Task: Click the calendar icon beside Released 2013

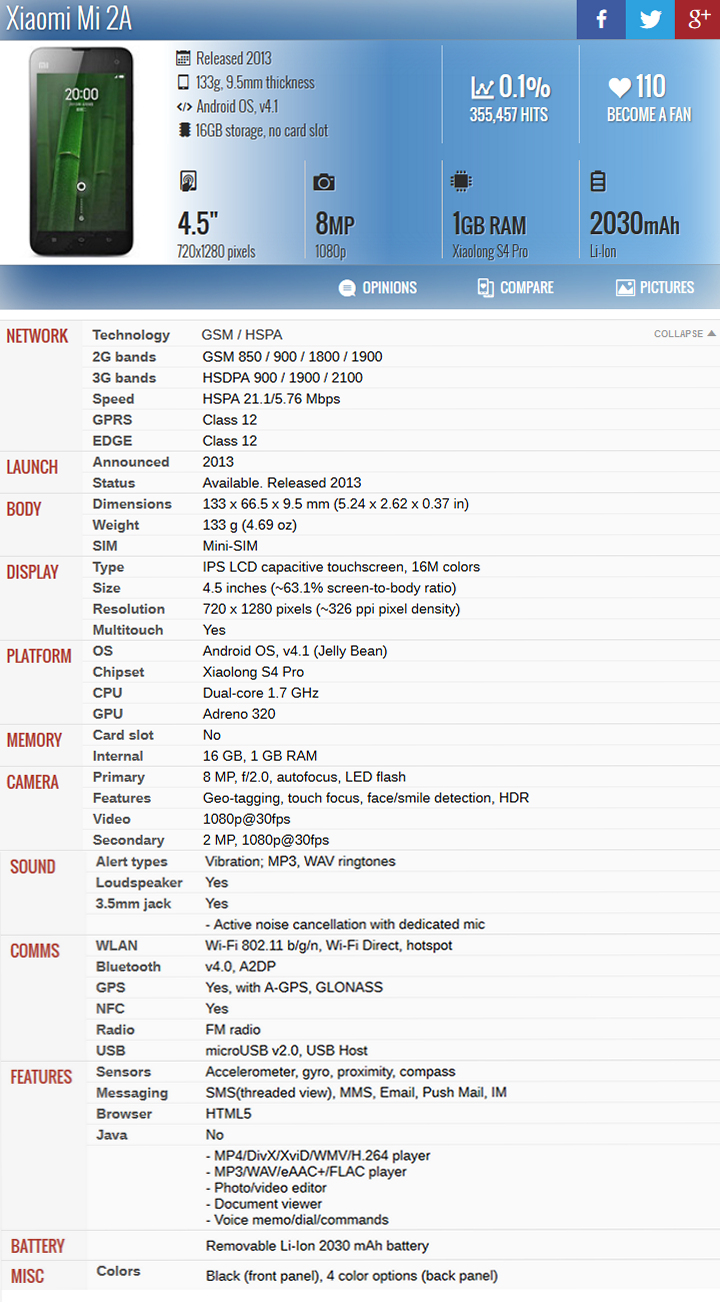Action: click(x=183, y=58)
